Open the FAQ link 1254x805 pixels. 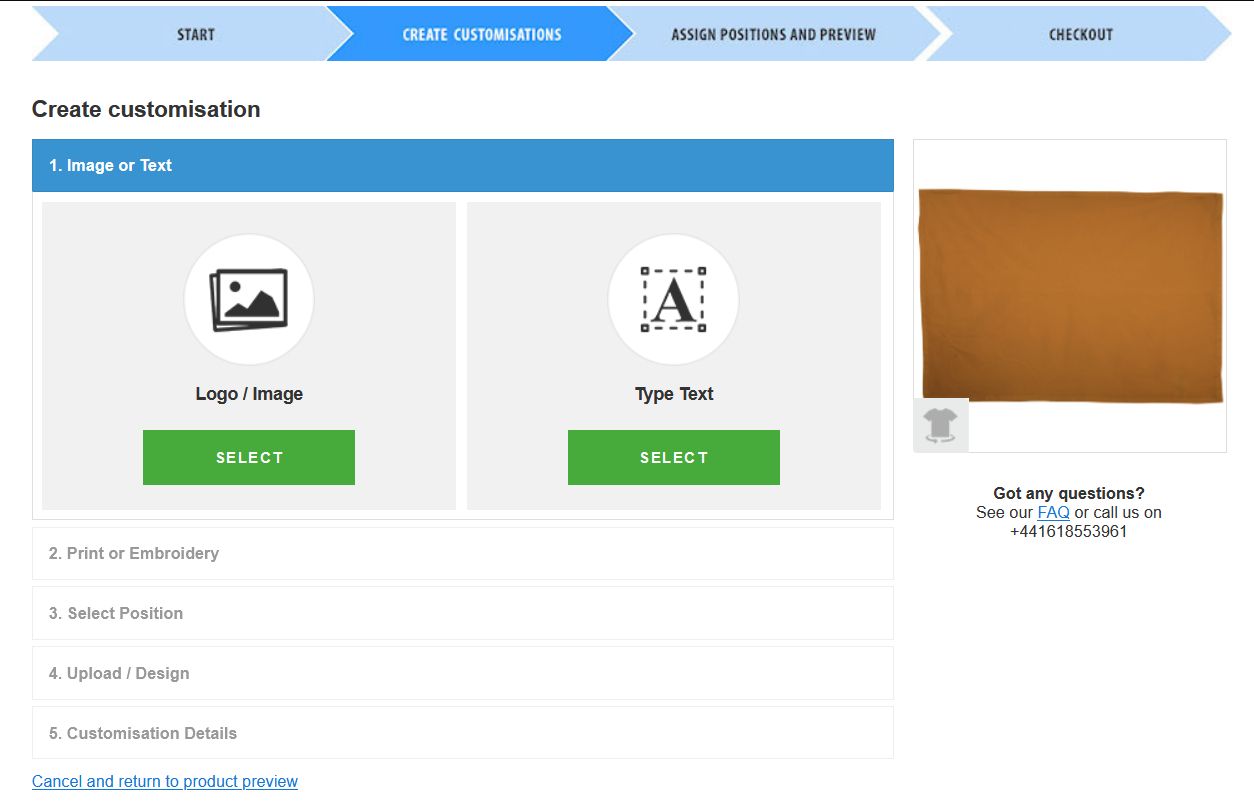point(1054,512)
